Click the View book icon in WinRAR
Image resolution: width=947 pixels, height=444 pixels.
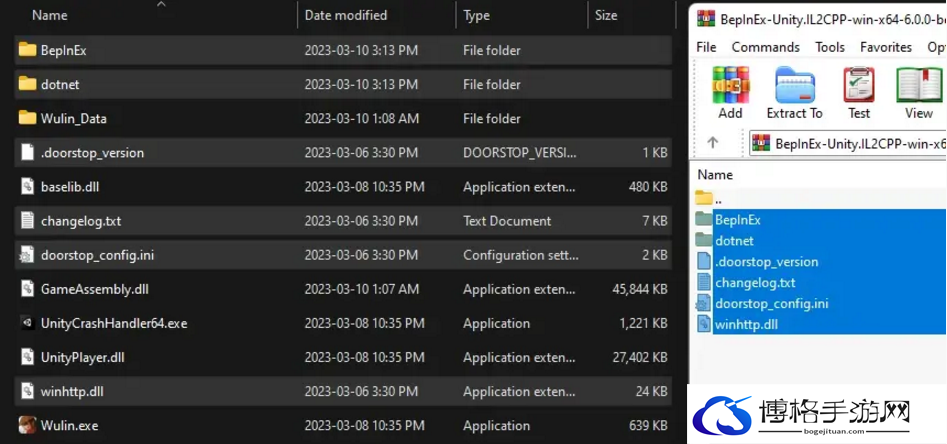point(919,85)
